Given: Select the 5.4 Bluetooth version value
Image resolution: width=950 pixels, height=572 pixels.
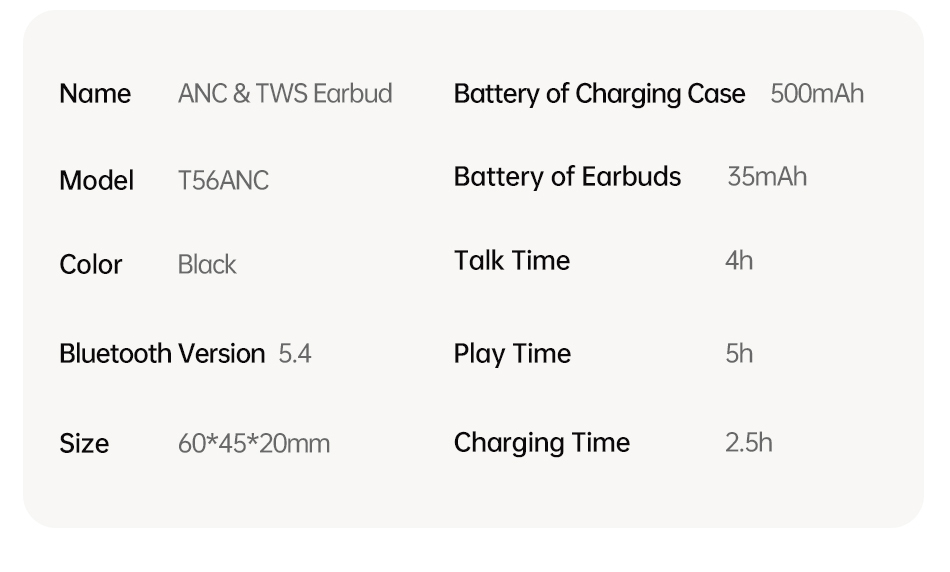Looking at the screenshot, I should (x=294, y=354).
